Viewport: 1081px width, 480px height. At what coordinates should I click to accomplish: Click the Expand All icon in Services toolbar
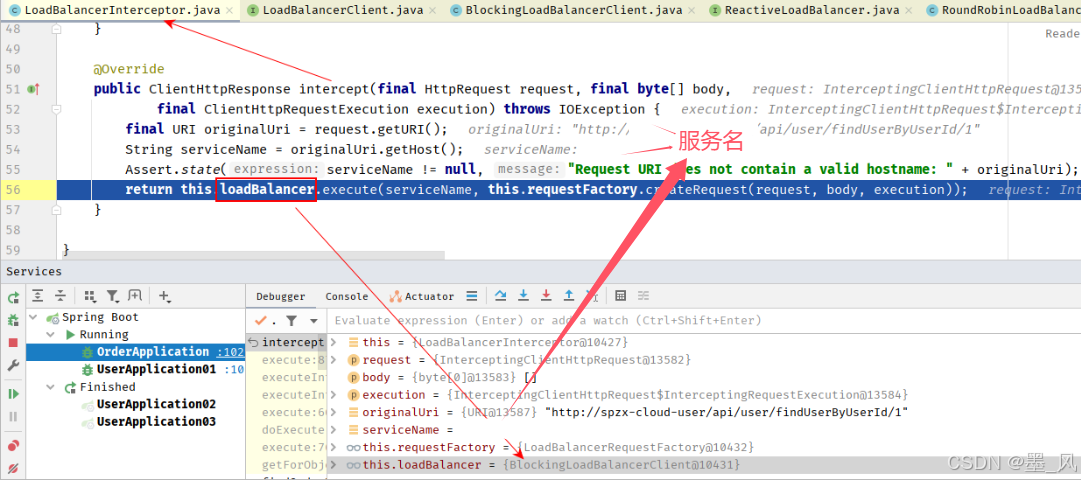(38, 296)
